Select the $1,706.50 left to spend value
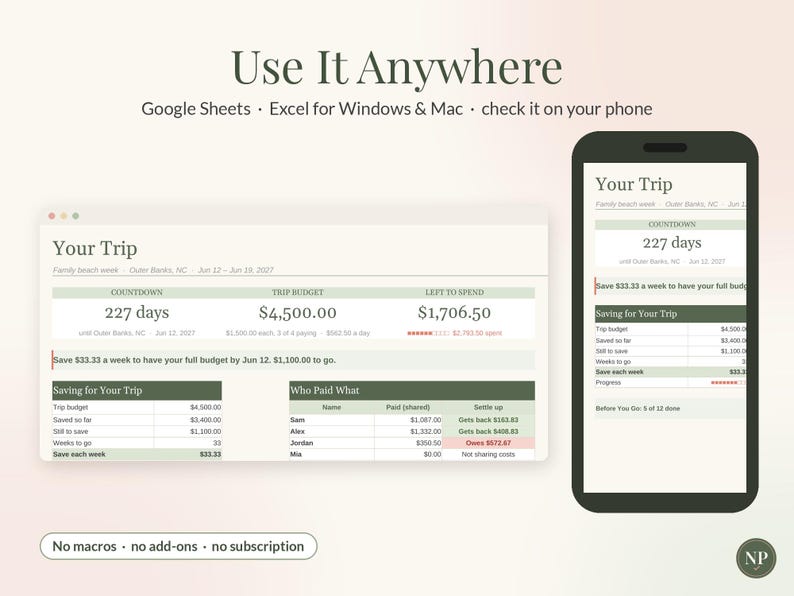The image size is (794, 596). coord(454,312)
